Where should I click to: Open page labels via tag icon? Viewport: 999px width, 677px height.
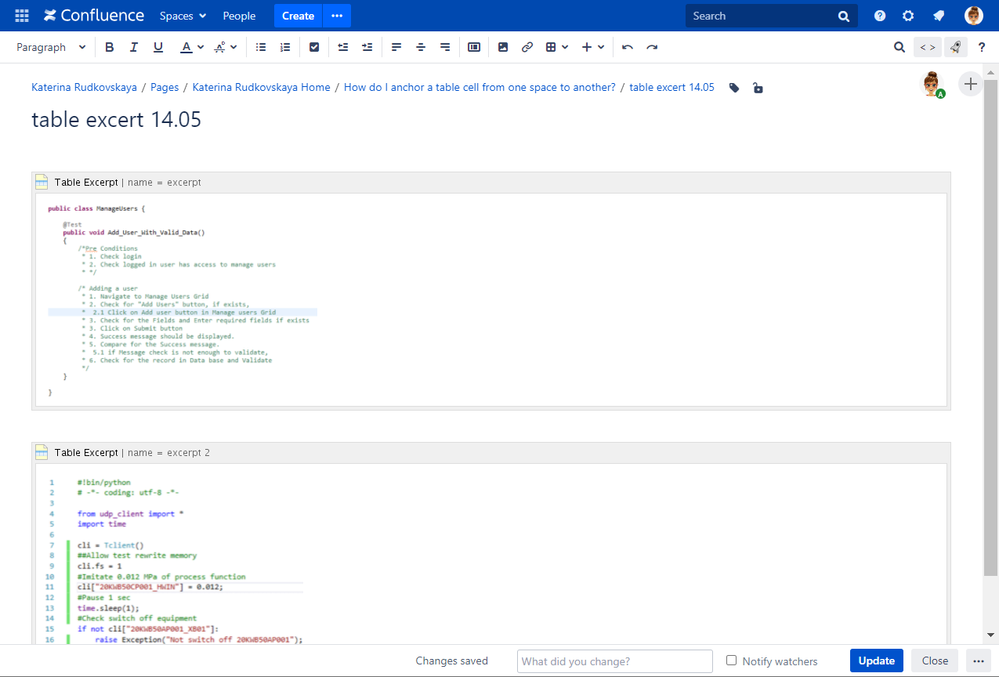tap(734, 88)
